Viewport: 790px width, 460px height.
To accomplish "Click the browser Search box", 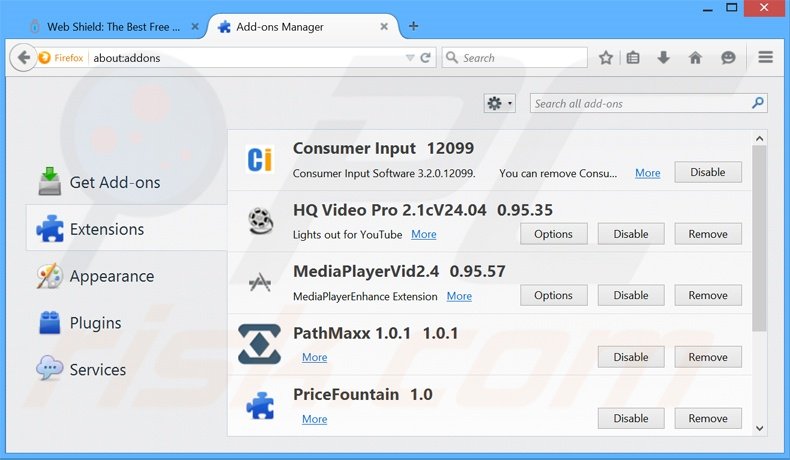I will tap(514, 57).
